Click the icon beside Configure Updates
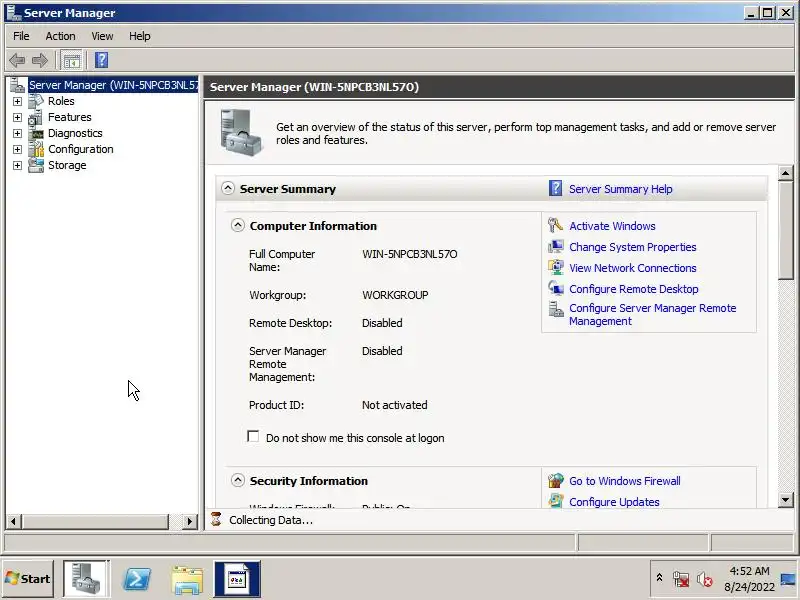The image size is (800, 600). [555, 502]
